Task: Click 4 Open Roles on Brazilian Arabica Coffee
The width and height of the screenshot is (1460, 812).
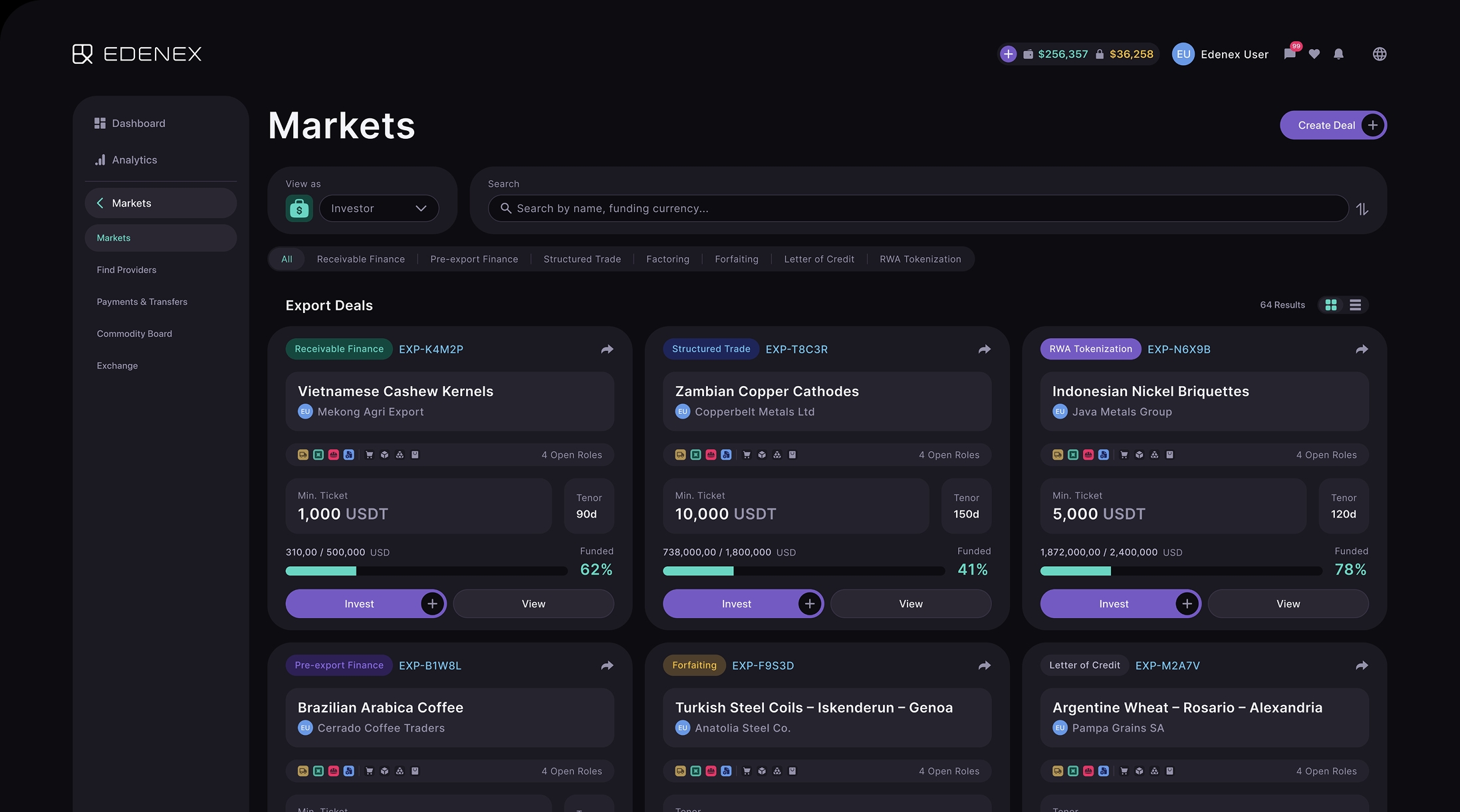Action: point(572,771)
